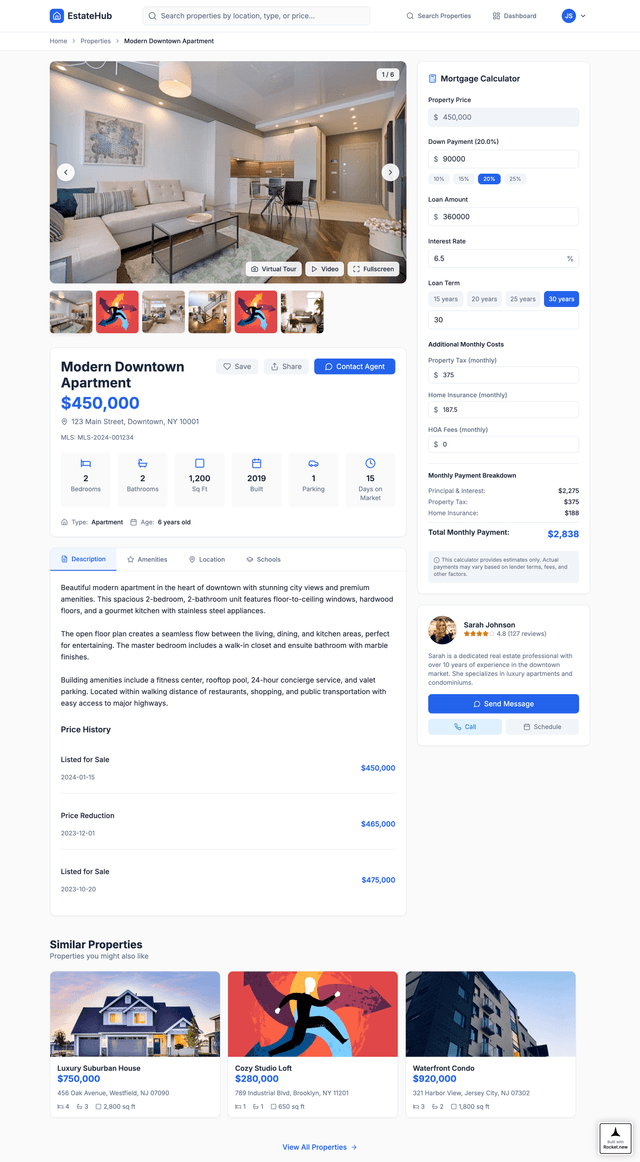The image size is (640, 1162).
Task: Show the next gallery photo arrow
Action: [390, 172]
